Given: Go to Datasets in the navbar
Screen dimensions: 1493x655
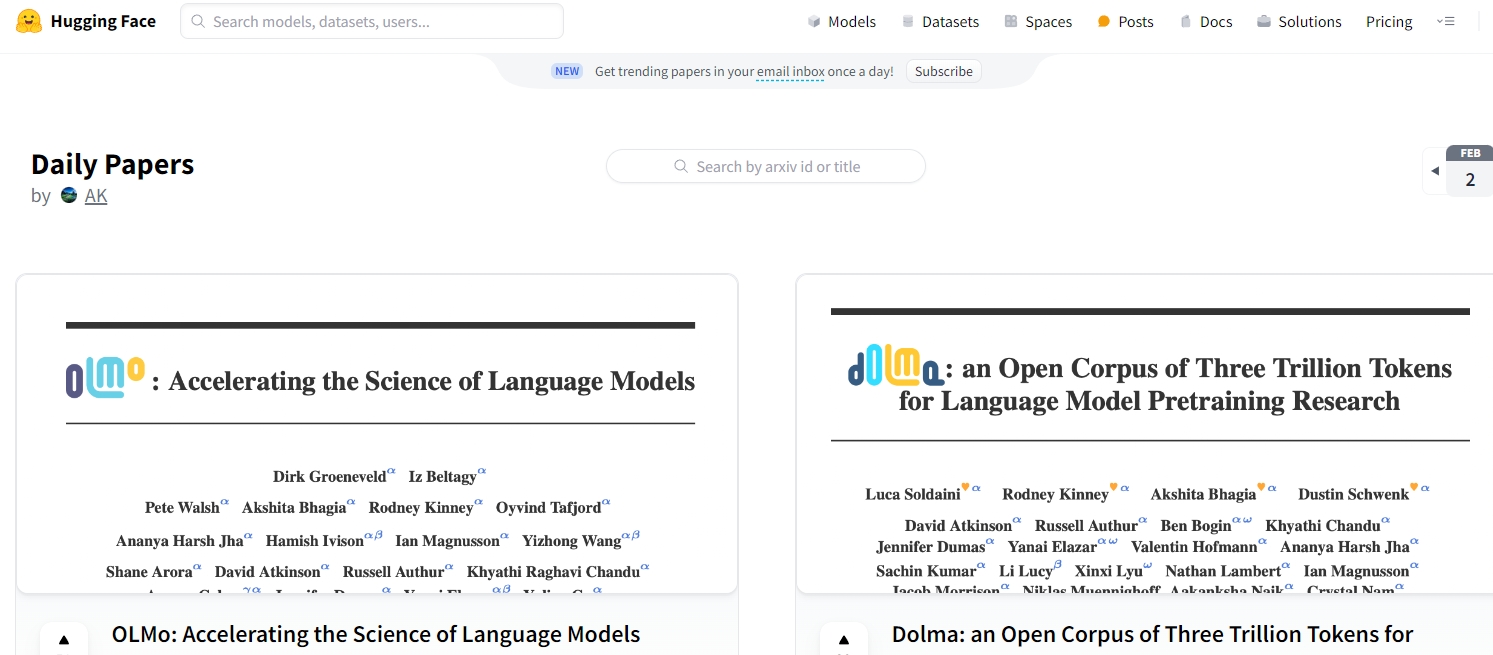Looking at the screenshot, I should click(940, 21).
